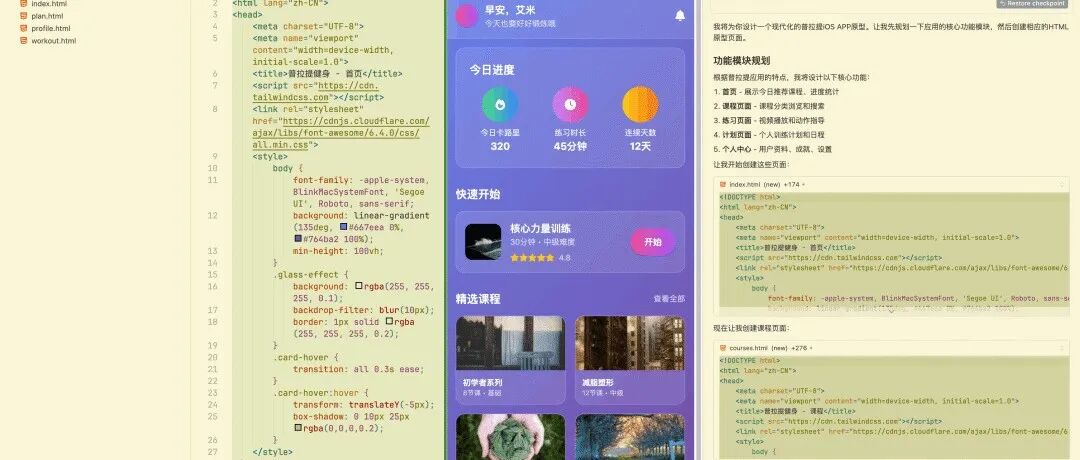The image size is (1080, 460).
Task: Click the star rating under 核心力量训练
Action: [x=532, y=258]
